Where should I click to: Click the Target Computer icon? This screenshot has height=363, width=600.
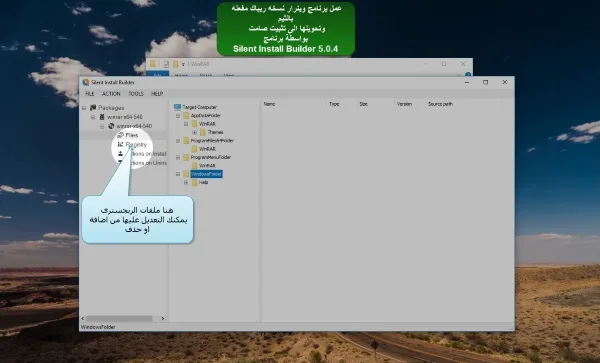tap(177, 107)
